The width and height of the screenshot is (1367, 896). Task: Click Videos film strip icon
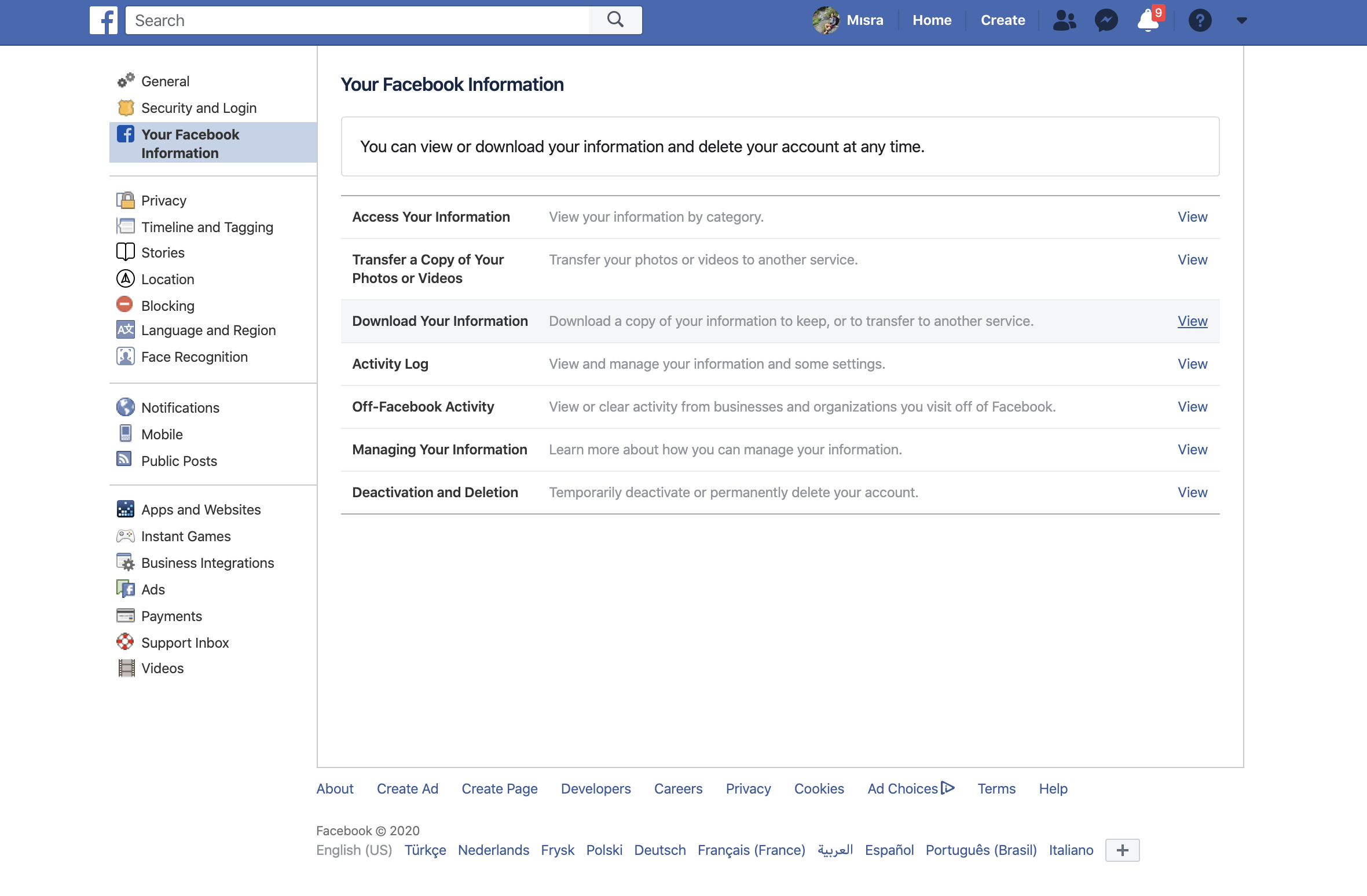pos(126,668)
